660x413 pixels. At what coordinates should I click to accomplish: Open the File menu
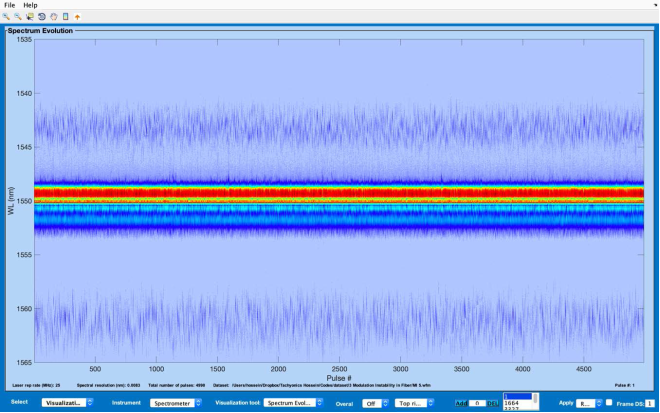pos(10,5)
